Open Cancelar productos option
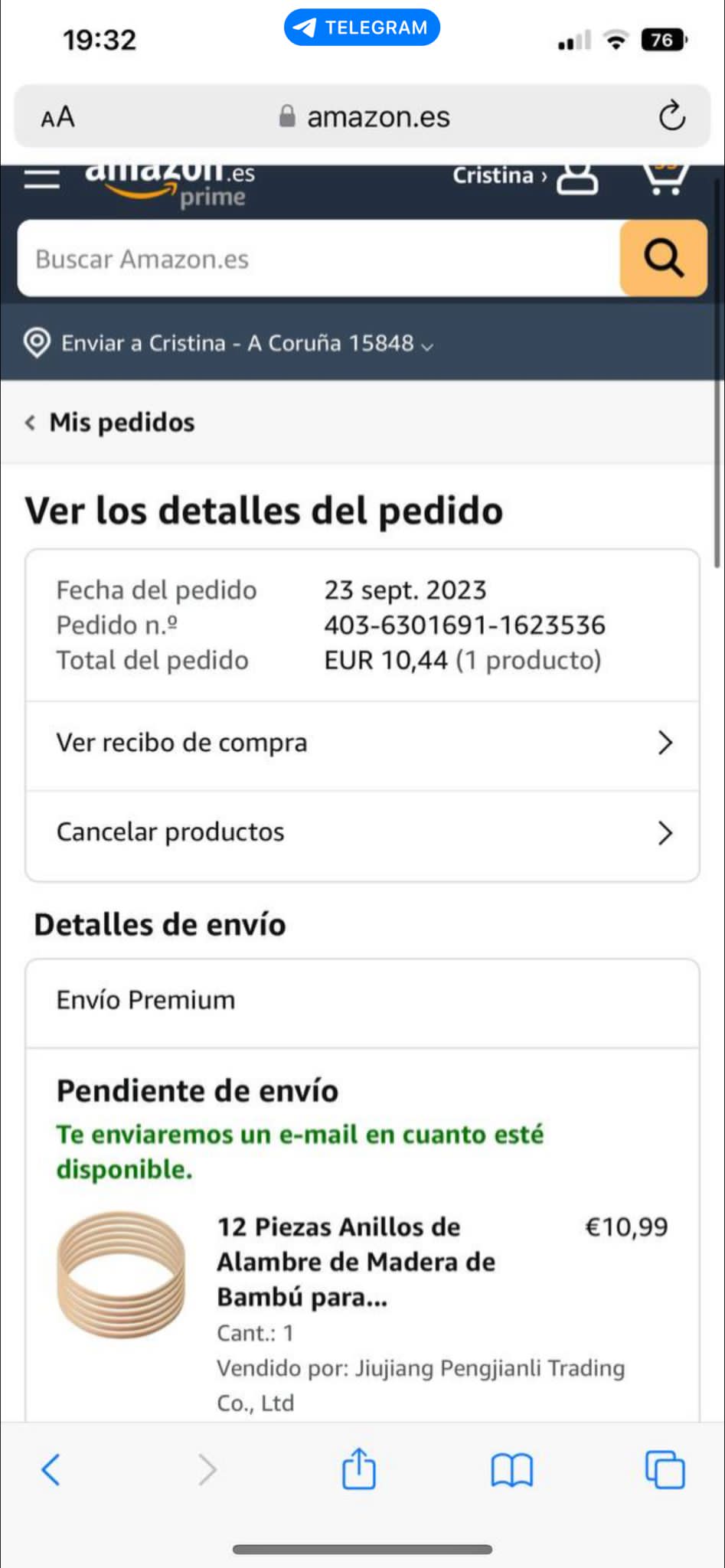Image resolution: width=725 pixels, height=1568 pixels. click(362, 832)
